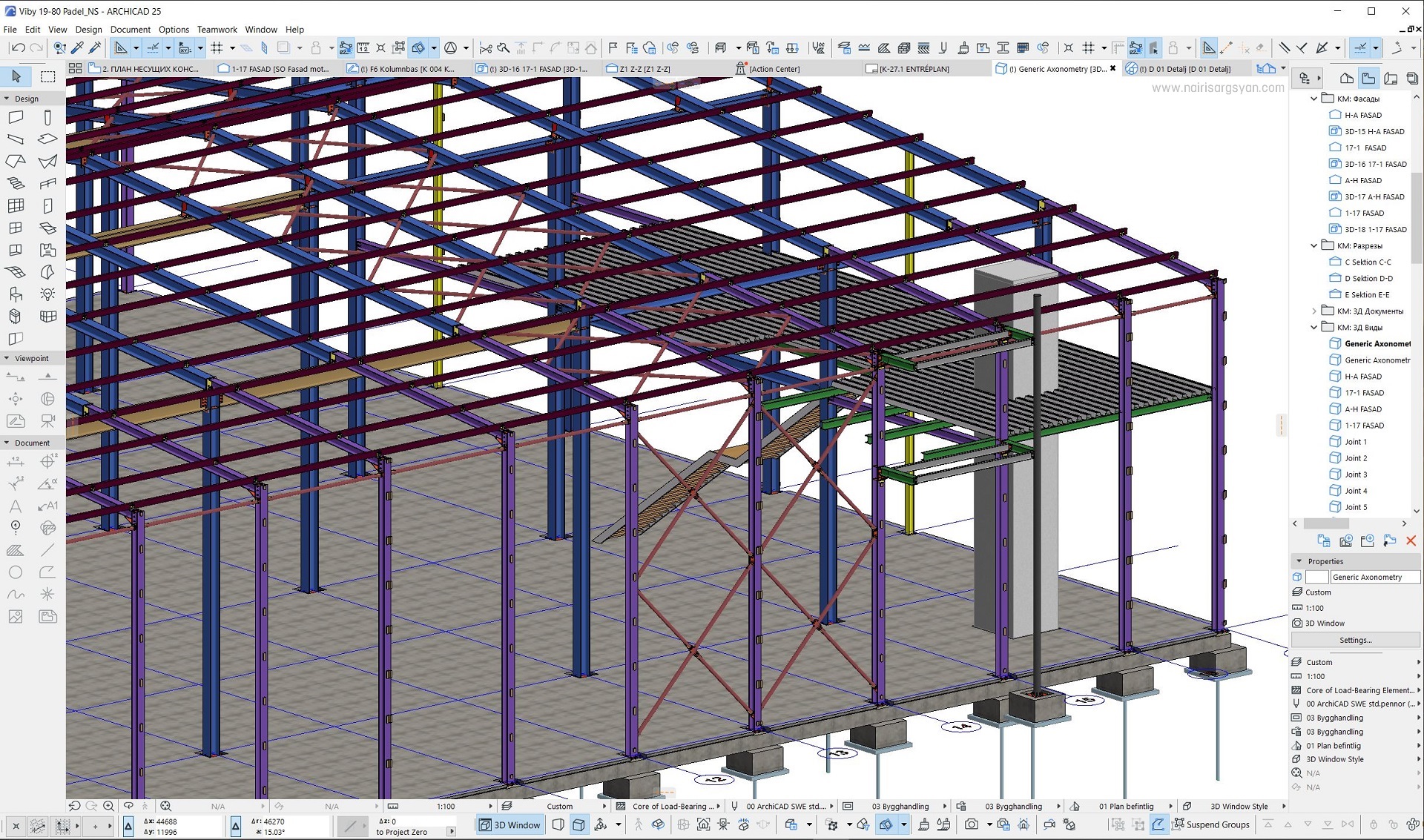1424x840 pixels.
Task: Open the Teamwork menu
Action: 217,30
